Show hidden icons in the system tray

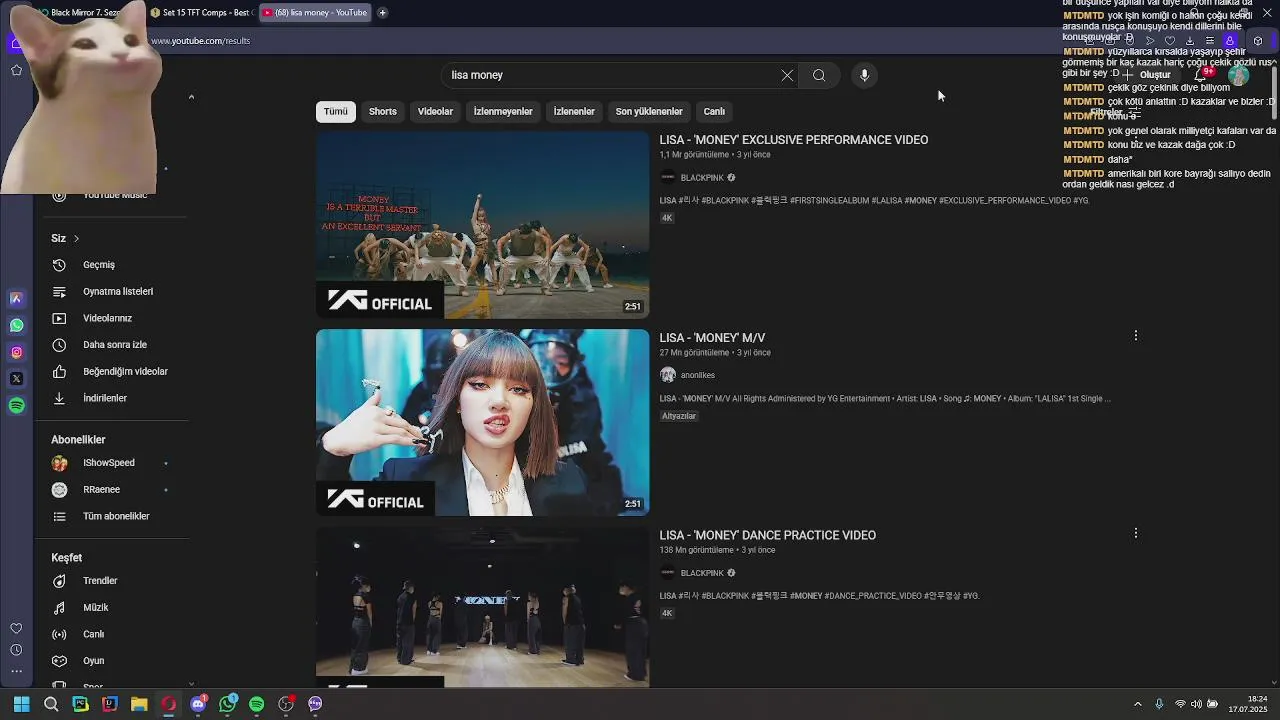[1137, 704]
